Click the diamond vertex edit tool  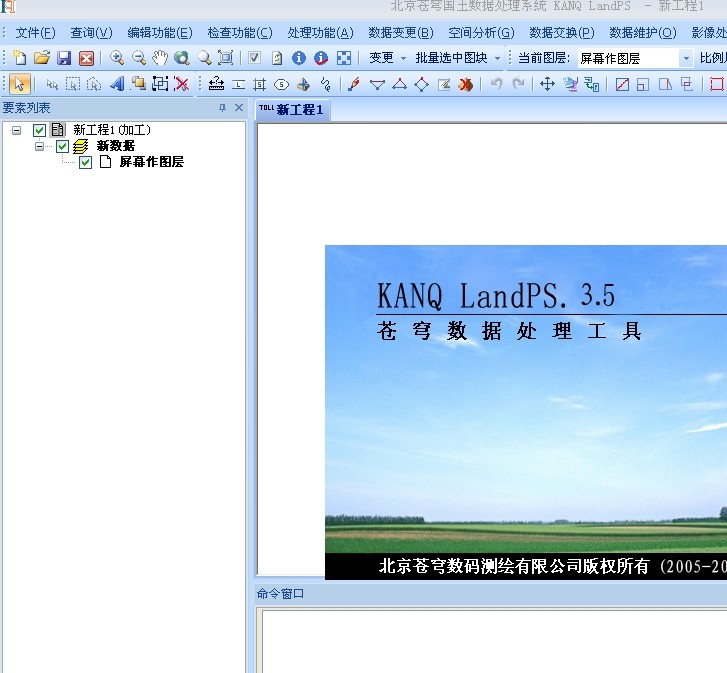click(421, 84)
